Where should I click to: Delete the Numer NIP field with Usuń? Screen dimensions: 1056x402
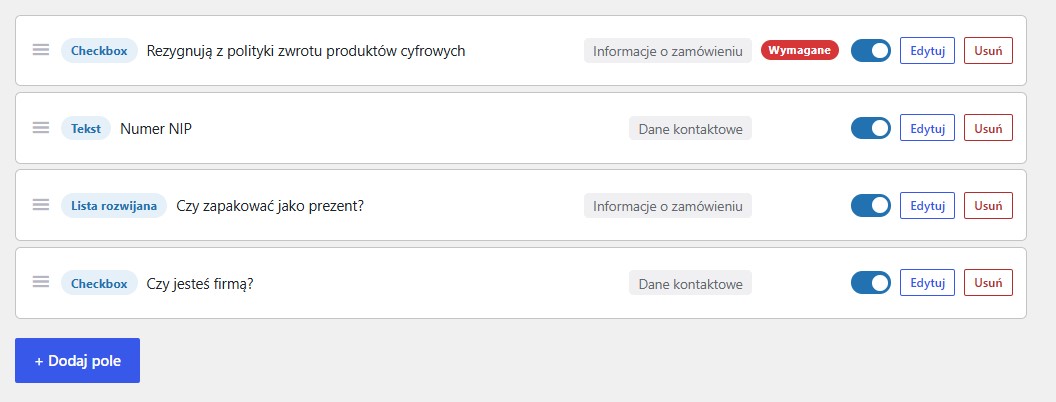coord(988,128)
